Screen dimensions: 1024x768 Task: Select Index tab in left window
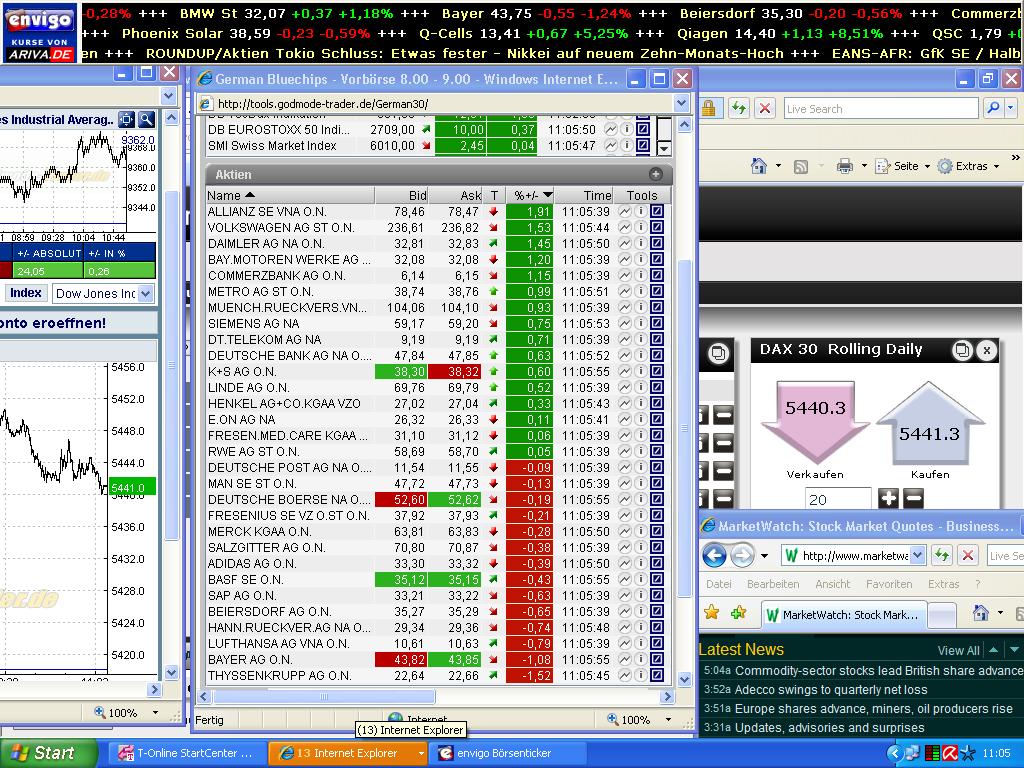(x=25, y=293)
